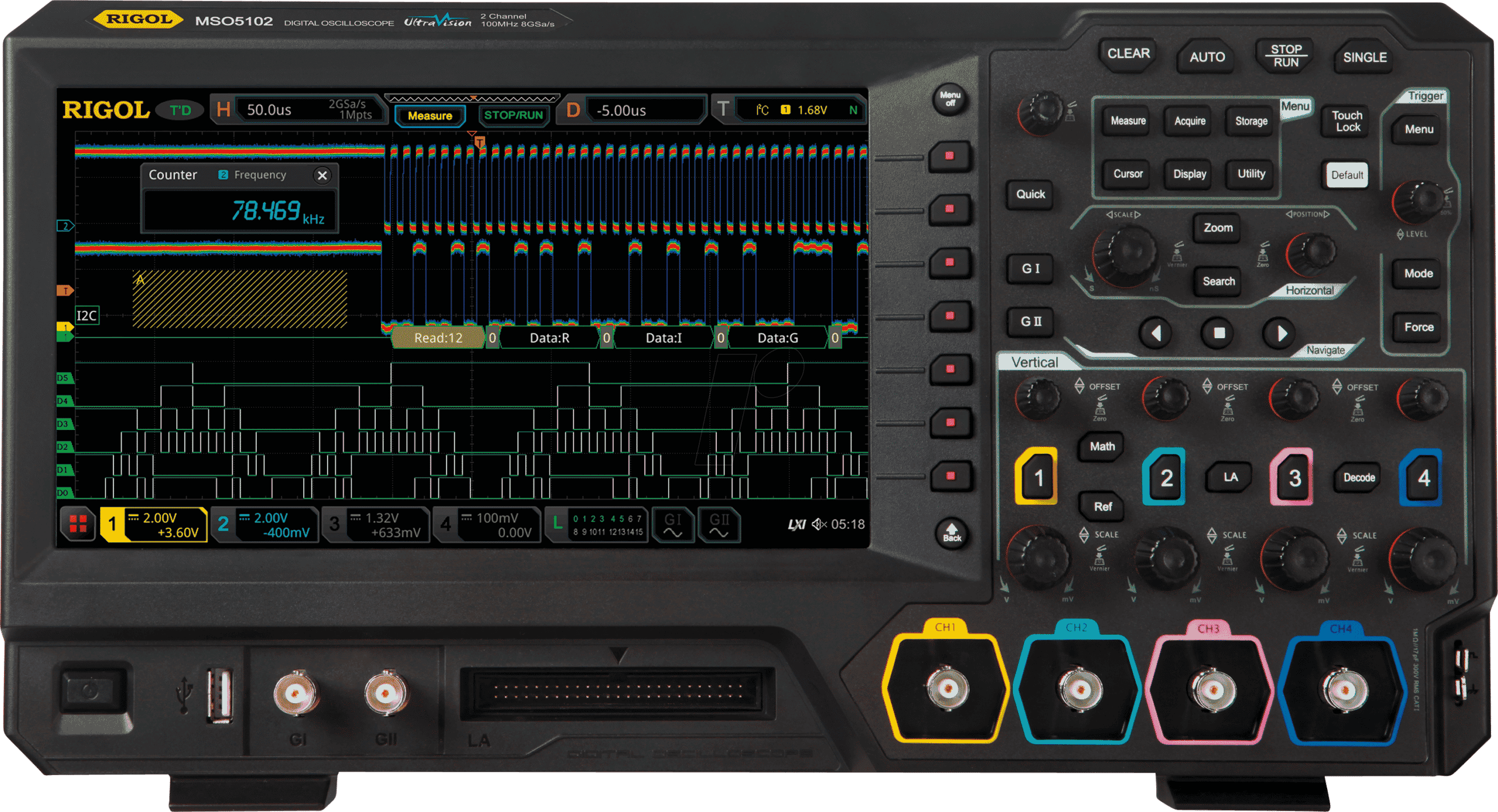Push the CLEAR button

pyautogui.click(x=1129, y=54)
